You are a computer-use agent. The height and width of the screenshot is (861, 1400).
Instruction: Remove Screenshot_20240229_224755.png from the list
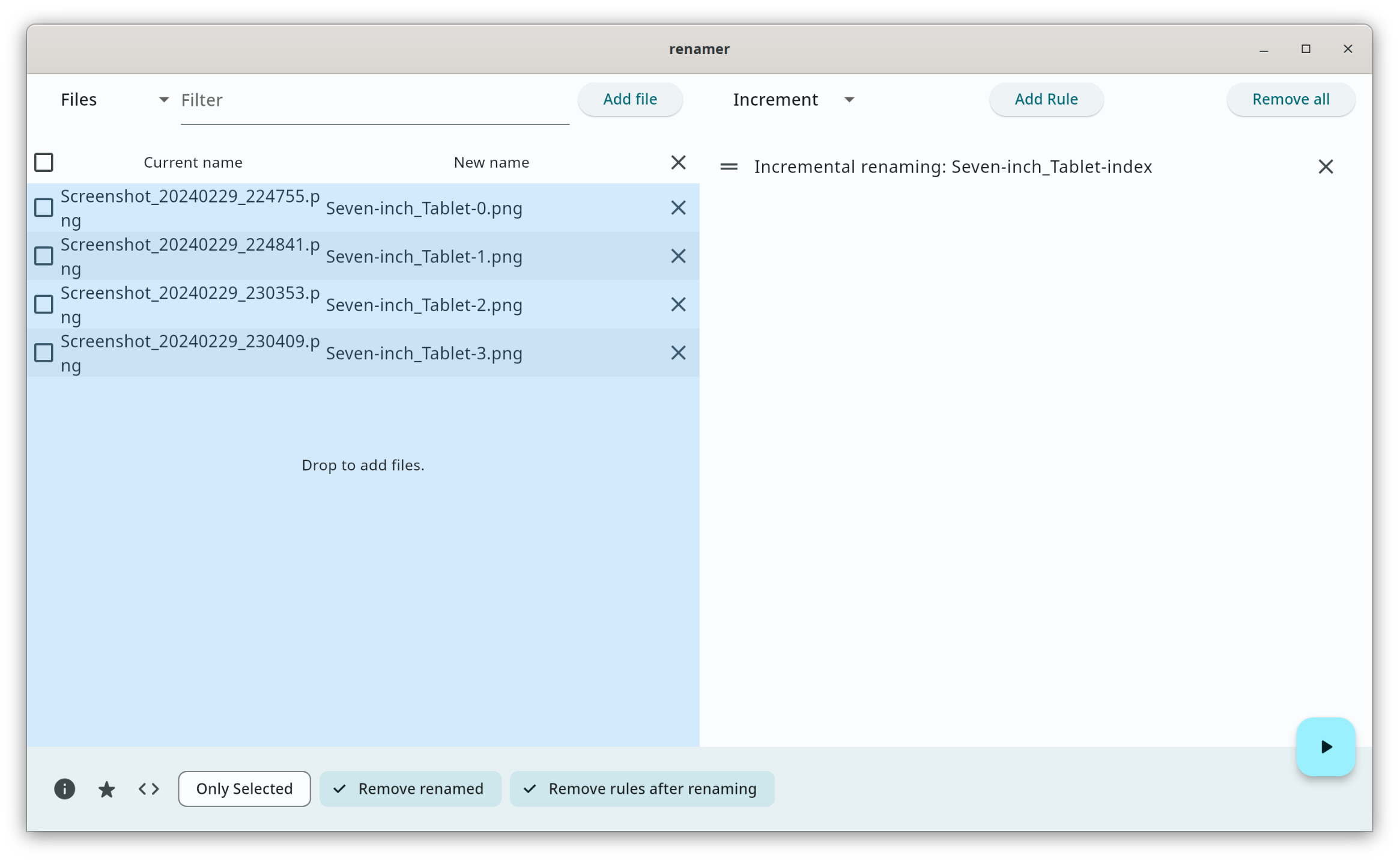point(678,208)
